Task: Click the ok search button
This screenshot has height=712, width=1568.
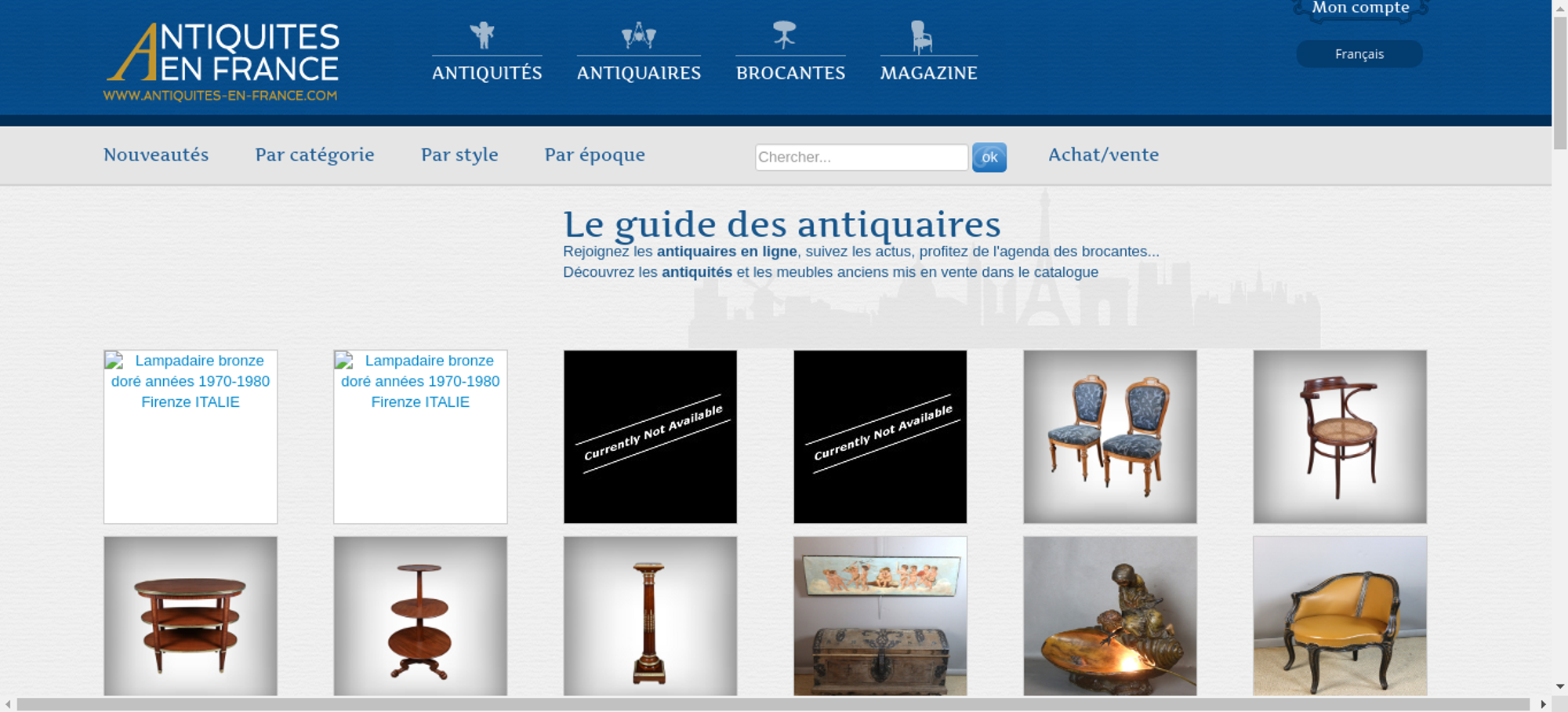Action: (x=989, y=158)
